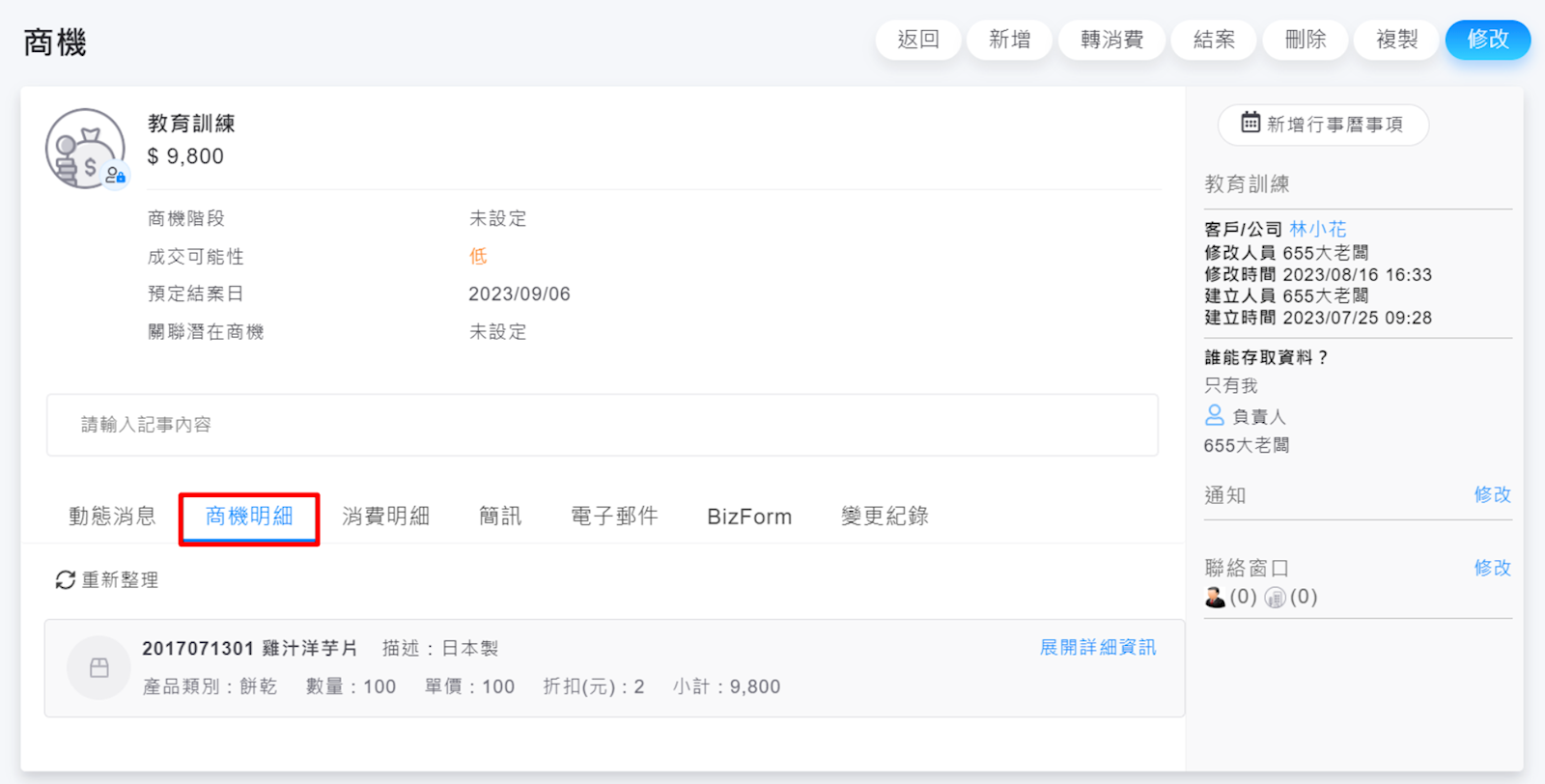Click the lock badge on opportunity avatar
1545x784 pixels.
click(x=116, y=176)
